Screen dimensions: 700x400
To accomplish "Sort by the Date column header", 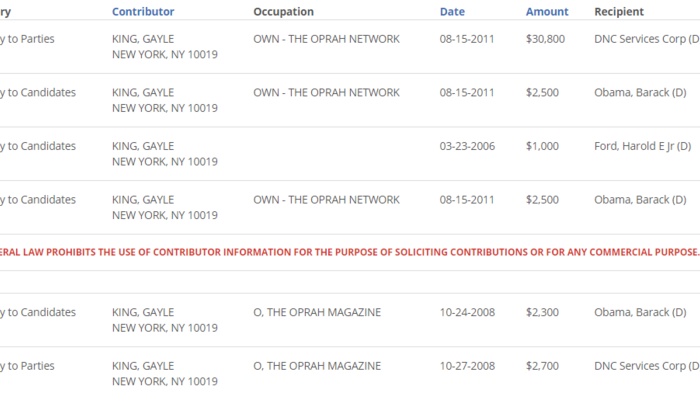I will click(x=452, y=12).
